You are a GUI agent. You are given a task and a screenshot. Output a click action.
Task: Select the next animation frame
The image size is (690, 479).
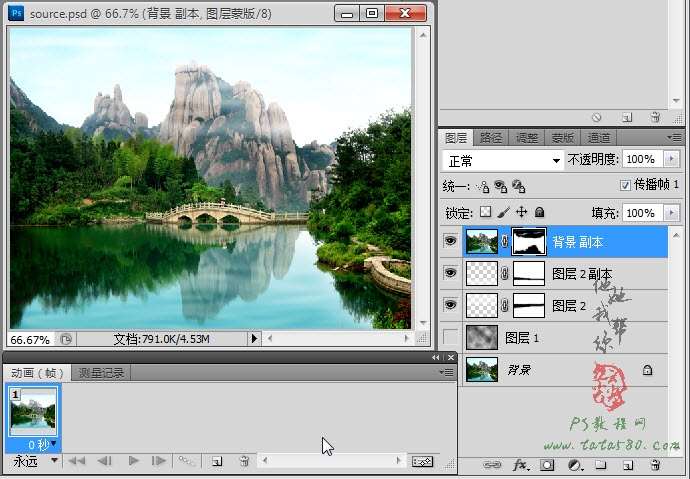click(158, 461)
